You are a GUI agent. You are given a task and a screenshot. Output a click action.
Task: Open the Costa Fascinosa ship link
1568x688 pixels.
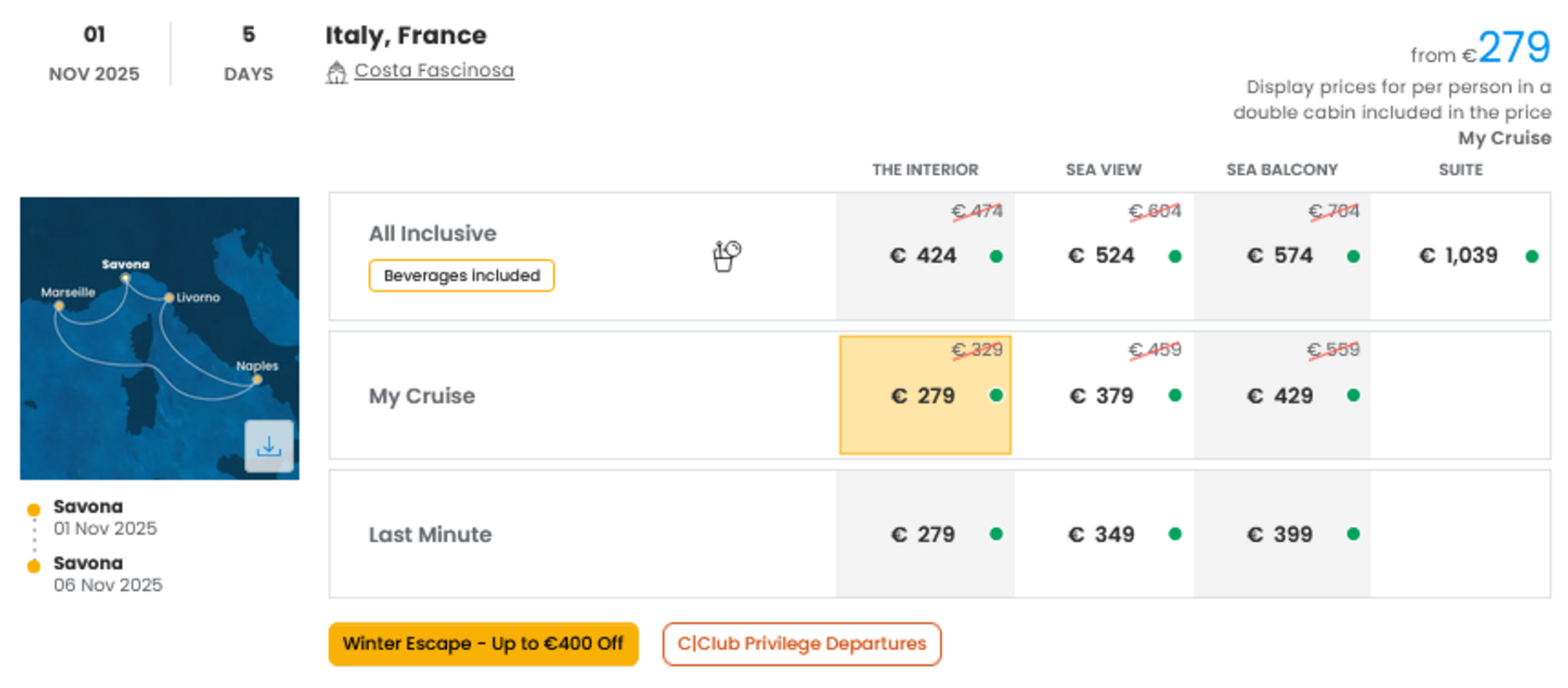point(434,71)
